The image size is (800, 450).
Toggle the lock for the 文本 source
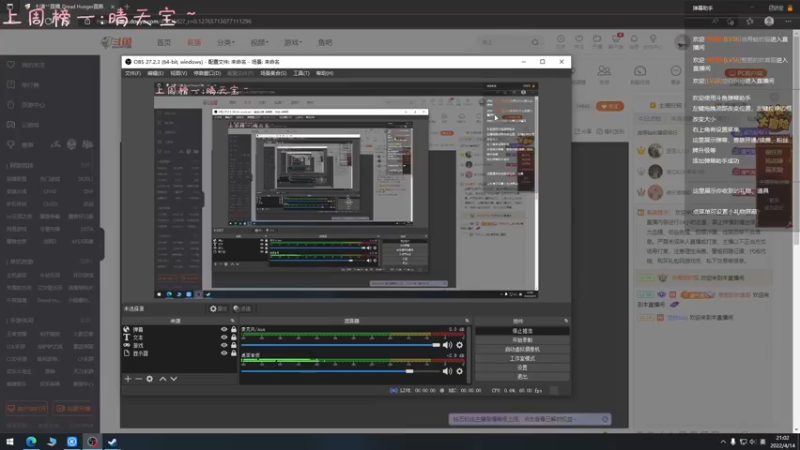[x=234, y=337]
